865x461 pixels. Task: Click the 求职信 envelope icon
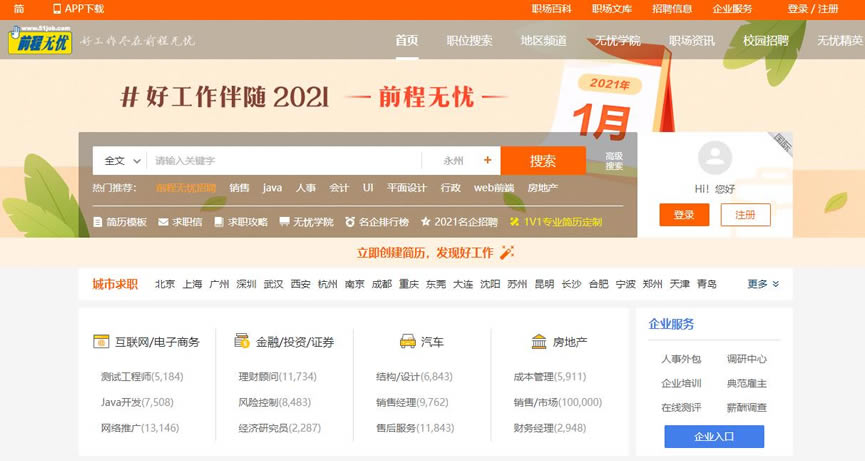163,222
